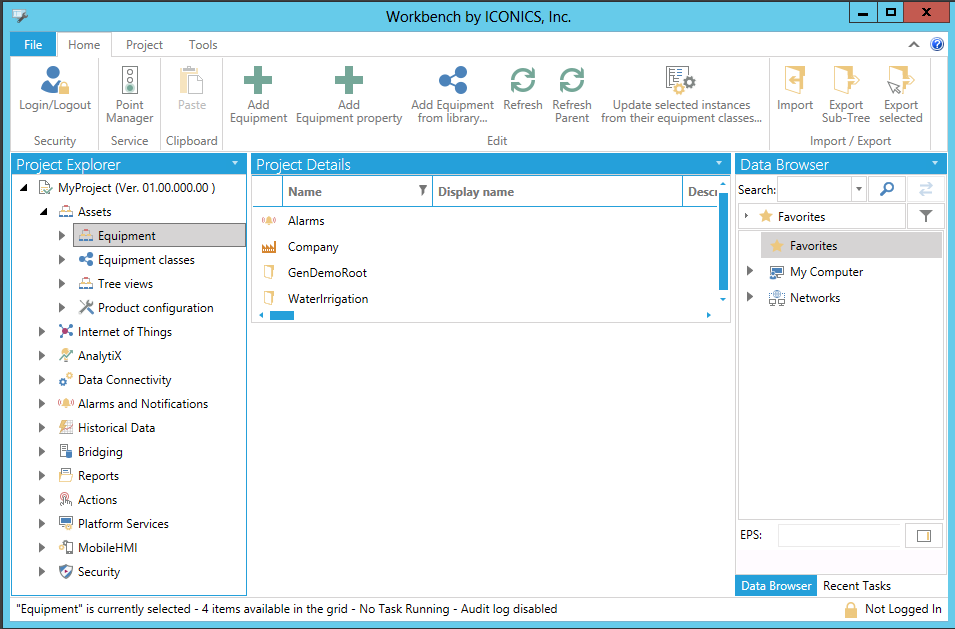The image size is (955, 629).
Task: Open the File menu
Action: click(33, 45)
